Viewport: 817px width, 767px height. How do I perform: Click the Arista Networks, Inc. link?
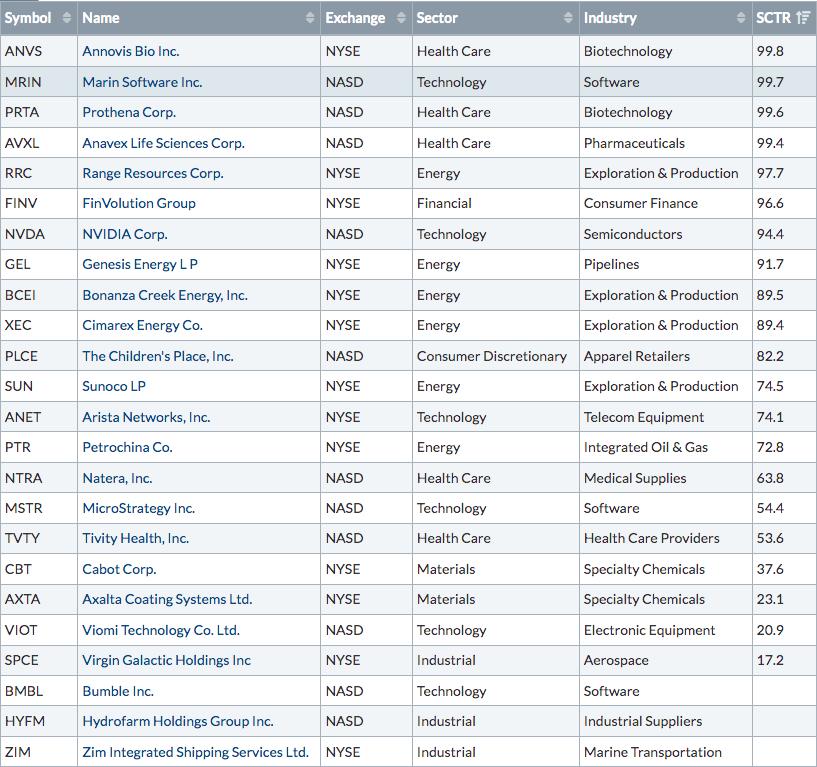(x=146, y=417)
